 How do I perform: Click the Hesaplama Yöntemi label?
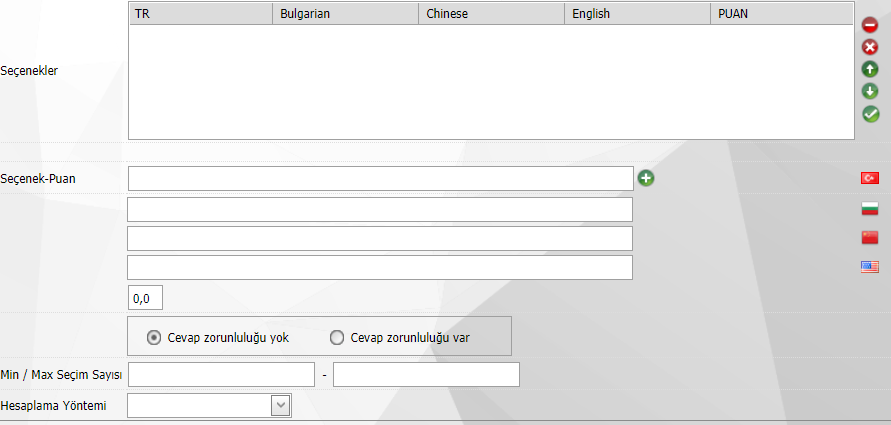(53, 406)
